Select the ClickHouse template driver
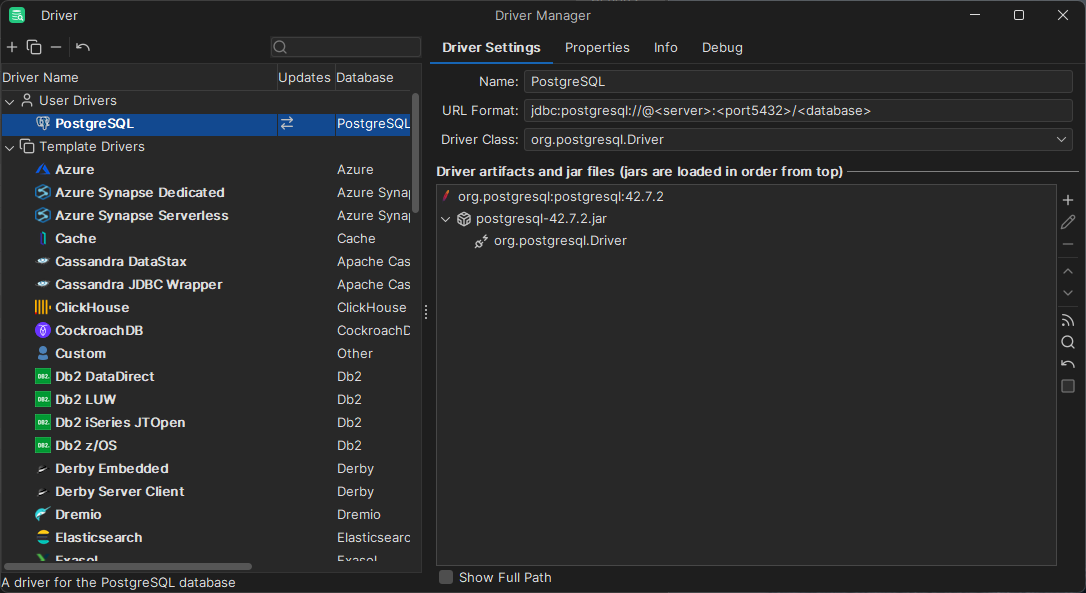1086x593 pixels. pyautogui.click(x=92, y=308)
